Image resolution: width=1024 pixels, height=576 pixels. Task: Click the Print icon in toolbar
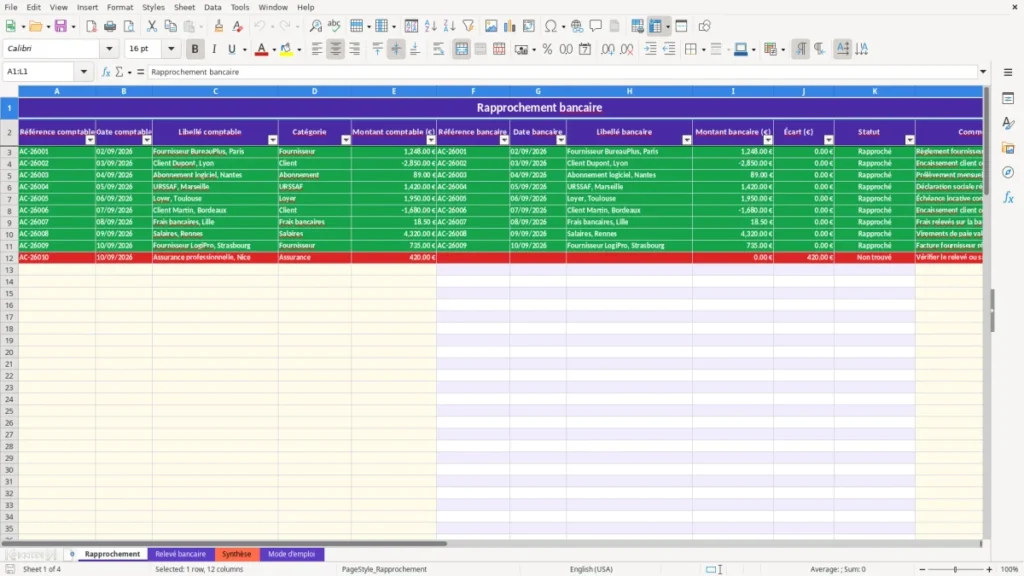pos(110,26)
